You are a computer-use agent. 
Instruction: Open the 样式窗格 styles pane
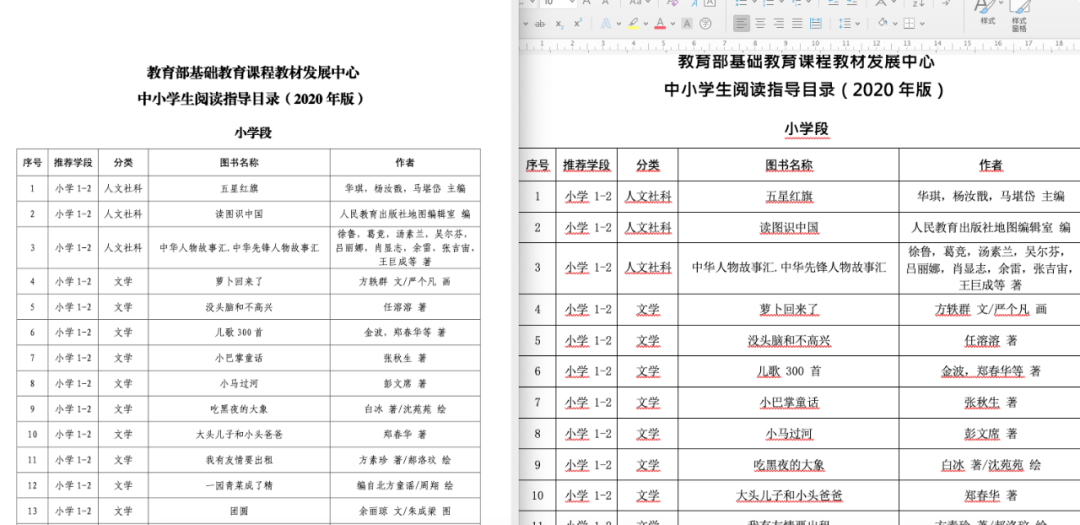click(x=1019, y=16)
